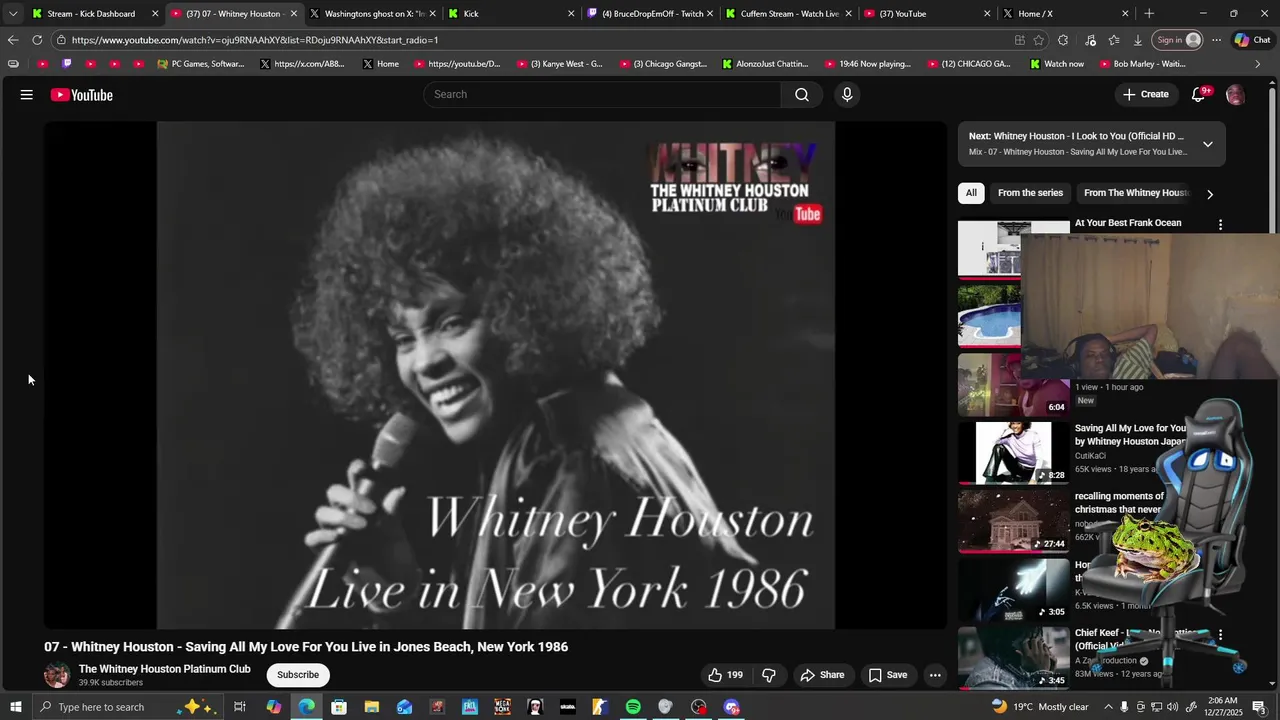Expand the bookmarks bar overflow chevron

coord(1258,64)
